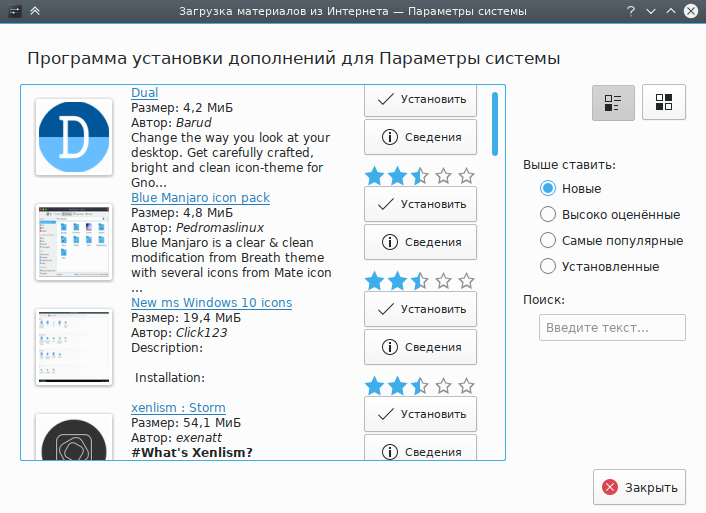Install the Dual icon theme
The width and height of the screenshot is (706, 513).
point(420,99)
